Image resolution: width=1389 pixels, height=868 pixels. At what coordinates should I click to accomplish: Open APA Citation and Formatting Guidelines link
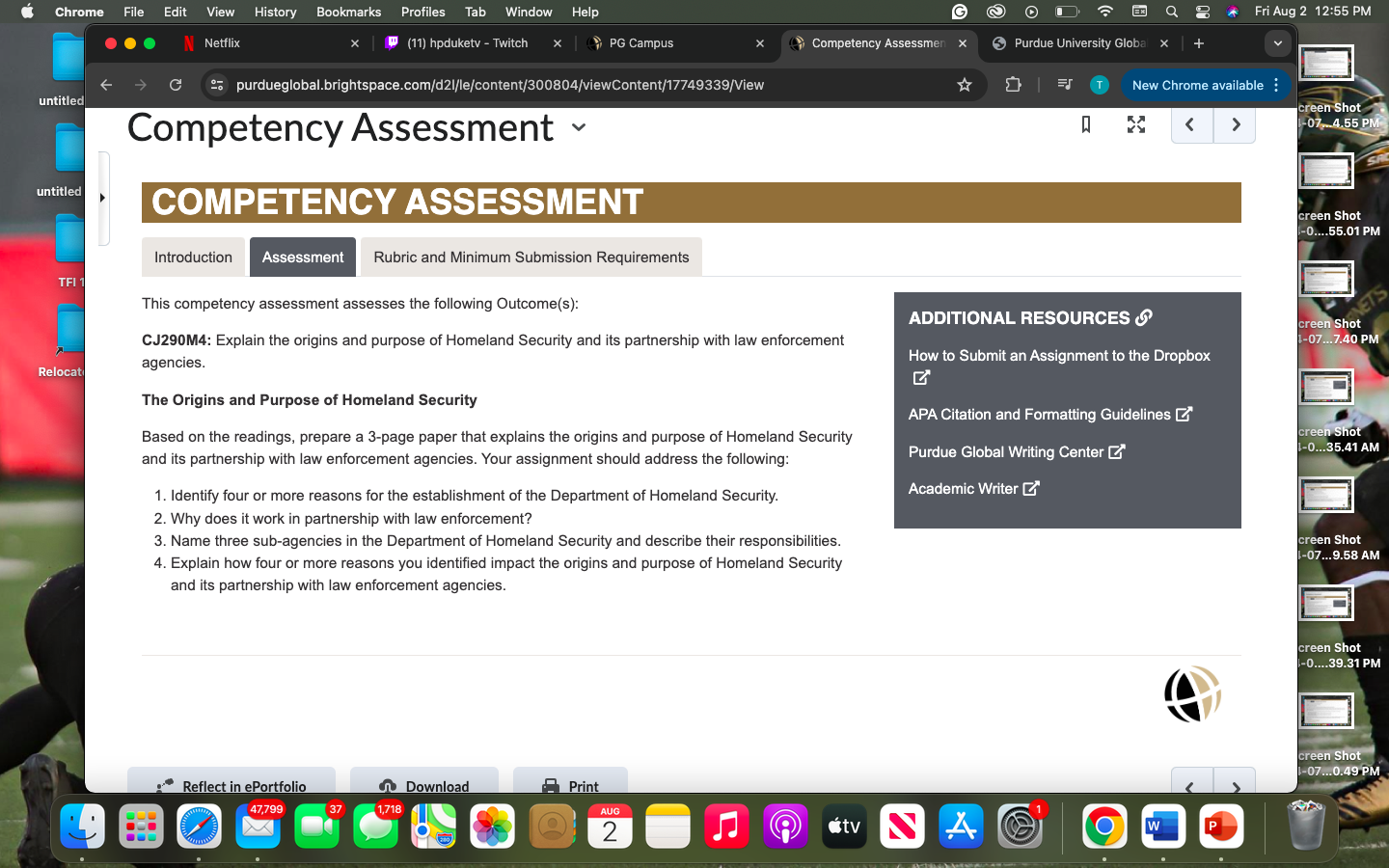(1050, 415)
